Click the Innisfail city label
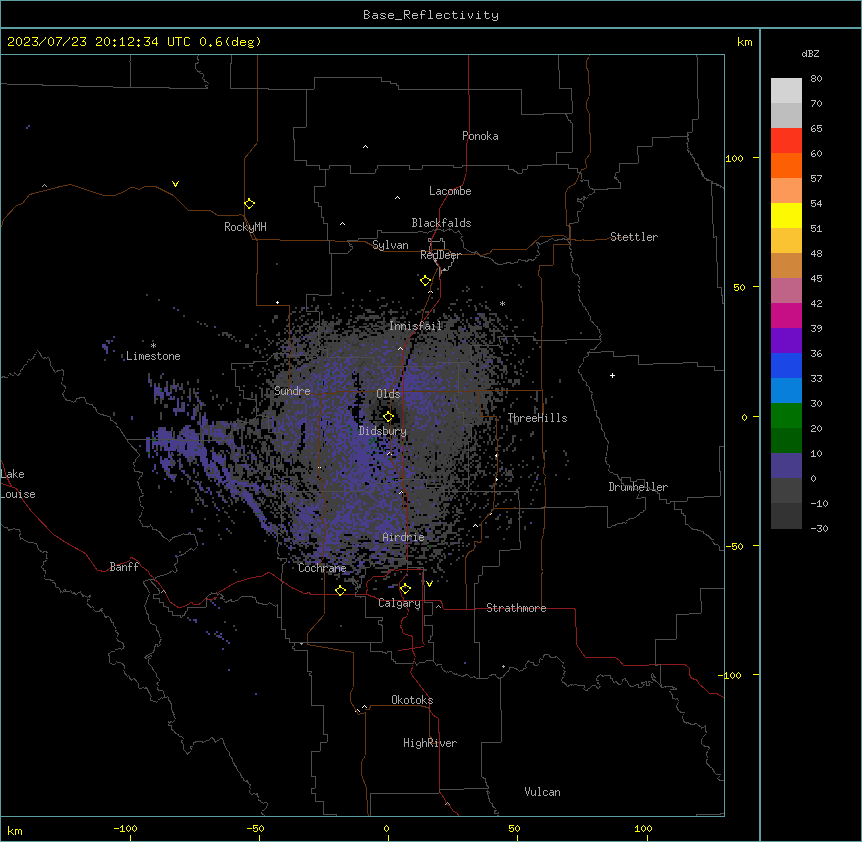This screenshot has height=842, width=862. pyautogui.click(x=415, y=326)
